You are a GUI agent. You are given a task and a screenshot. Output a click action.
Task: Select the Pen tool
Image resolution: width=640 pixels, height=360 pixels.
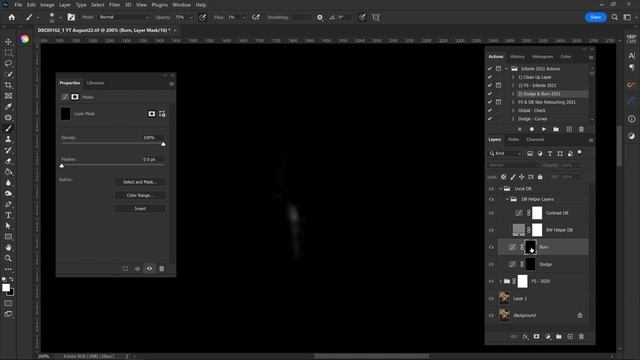pos(8,204)
